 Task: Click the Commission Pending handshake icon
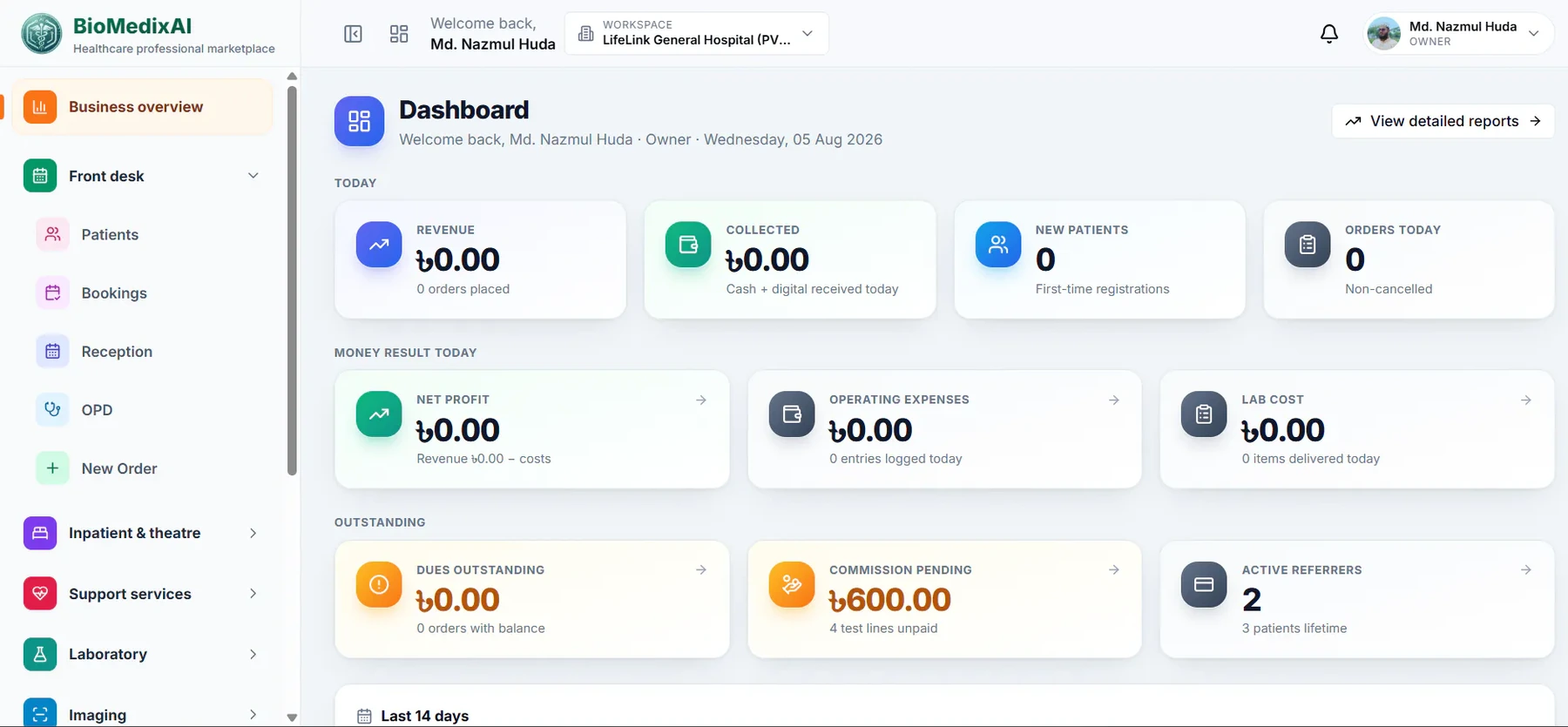coord(792,584)
